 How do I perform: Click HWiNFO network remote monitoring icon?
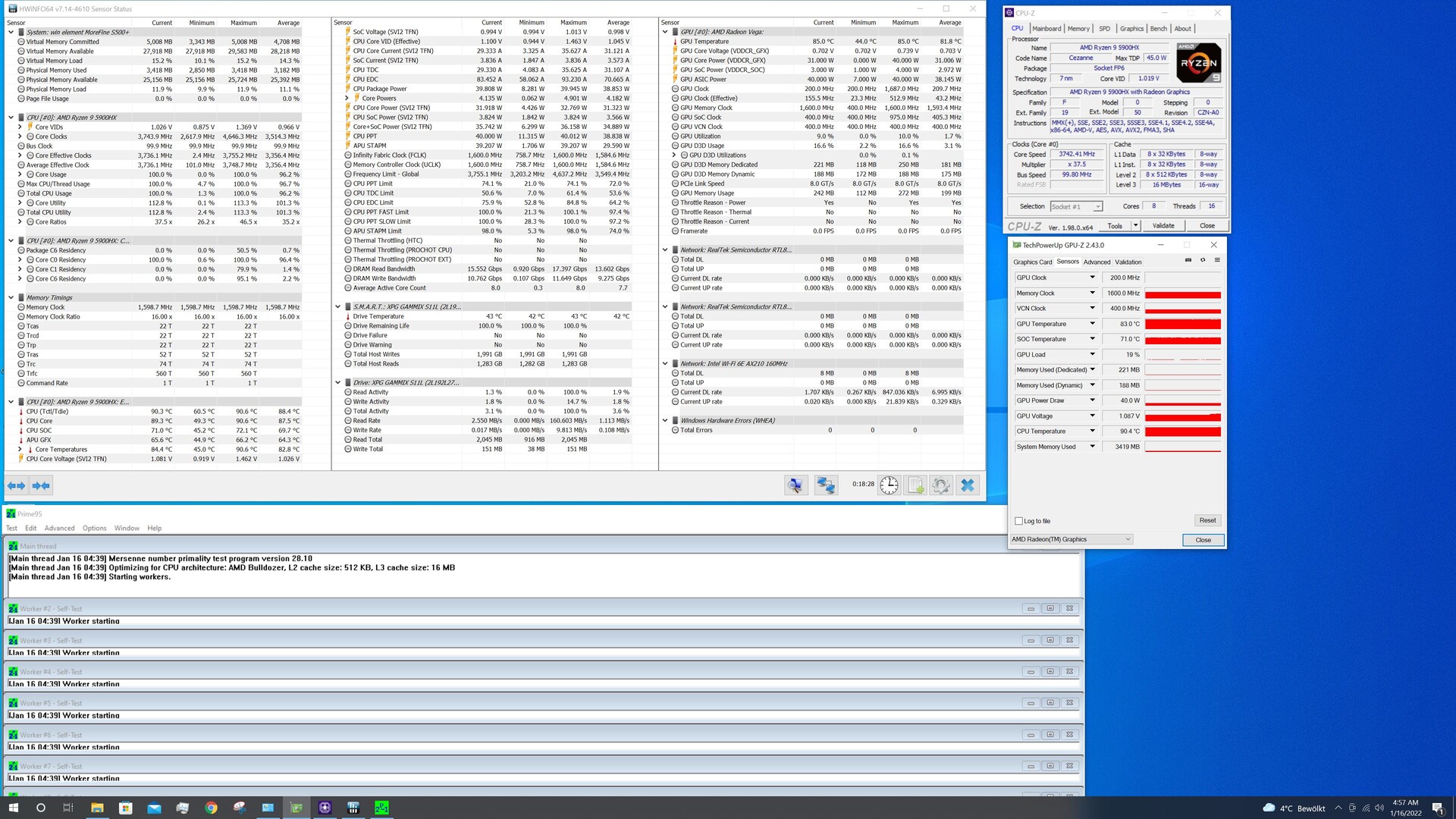(x=825, y=485)
